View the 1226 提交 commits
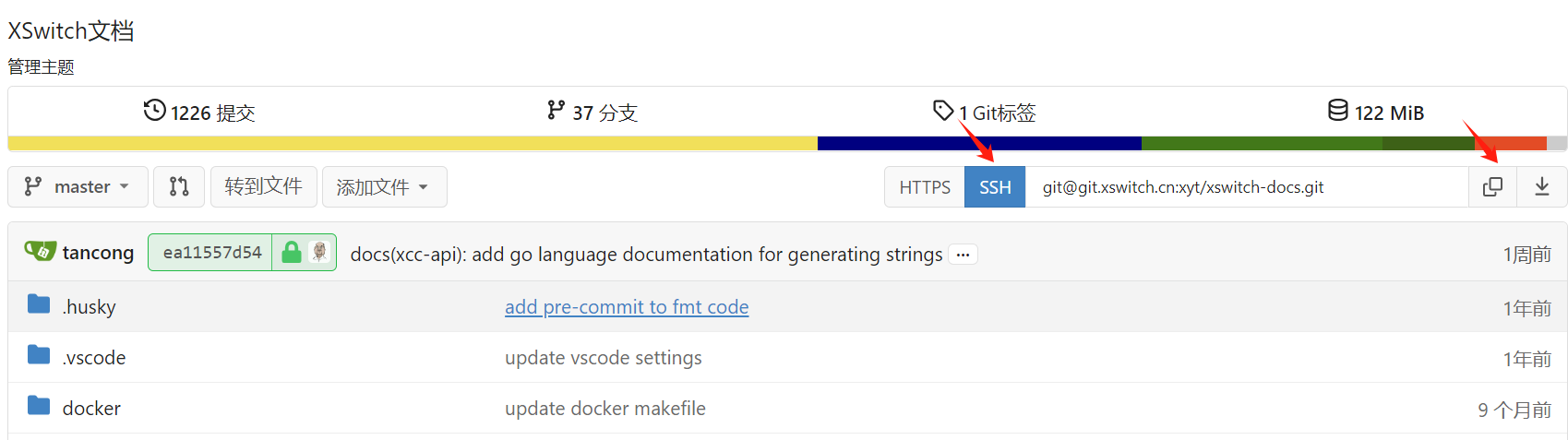Viewport: 1568px width, 440px height. click(199, 113)
